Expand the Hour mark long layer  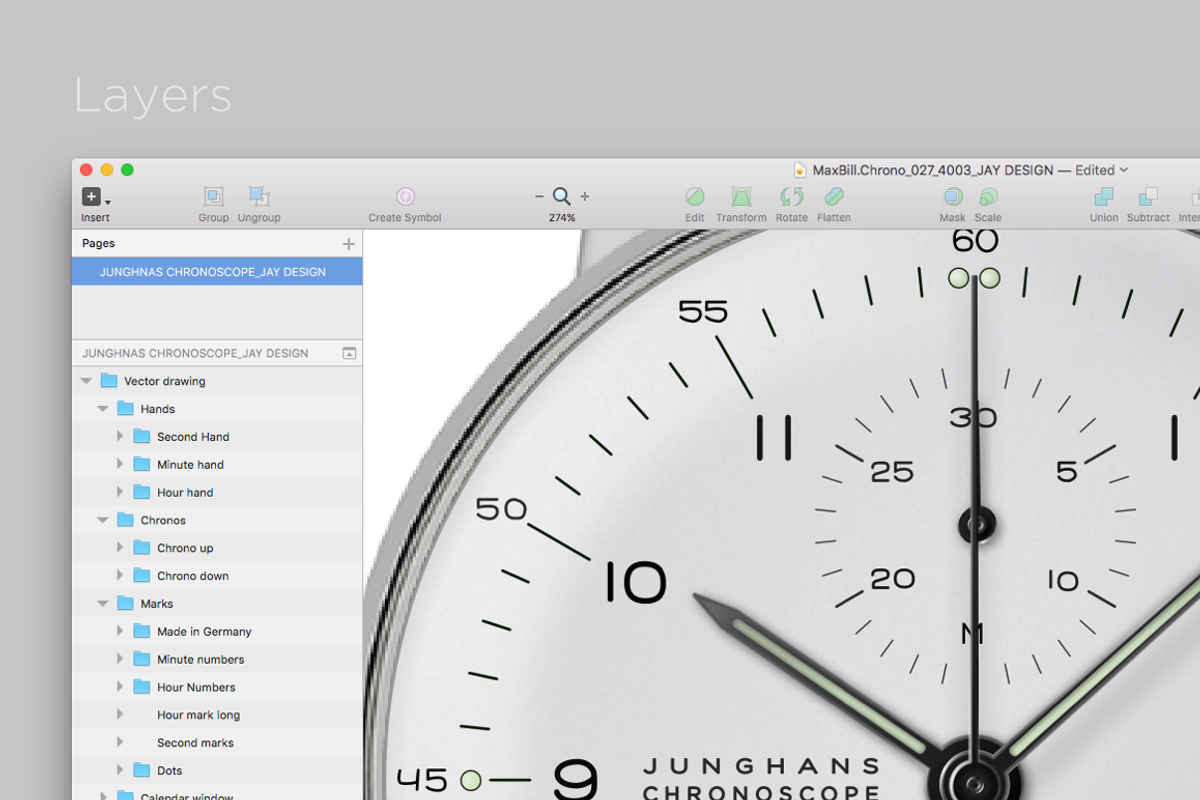pos(119,715)
